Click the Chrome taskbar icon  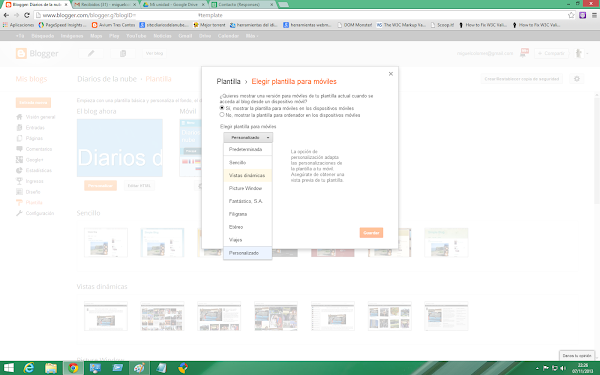point(73,368)
